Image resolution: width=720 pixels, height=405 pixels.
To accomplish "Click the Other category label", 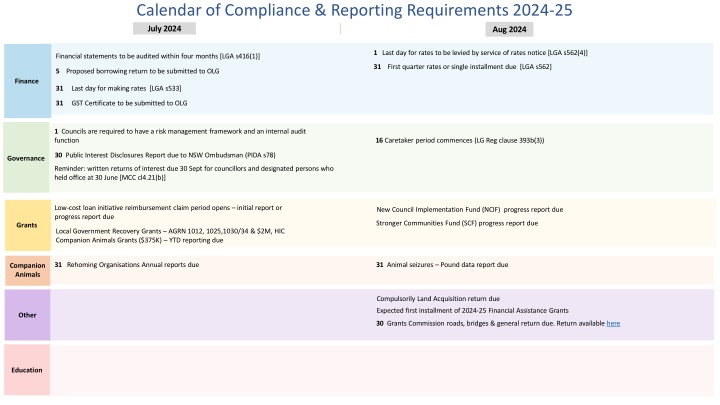I will (x=28, y=315).
